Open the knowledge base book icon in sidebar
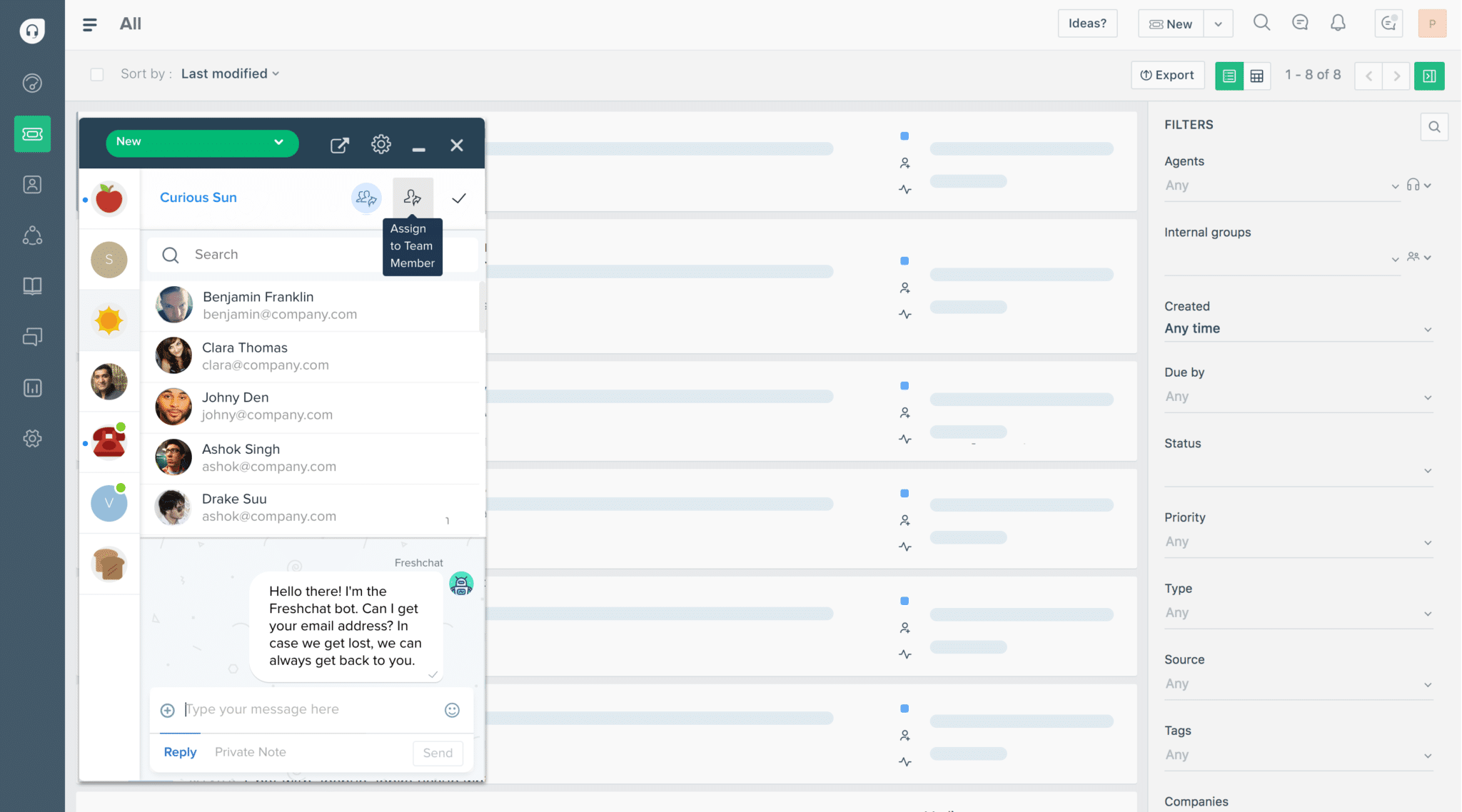This screenshot has width=1462, height=812. (32, 285)
